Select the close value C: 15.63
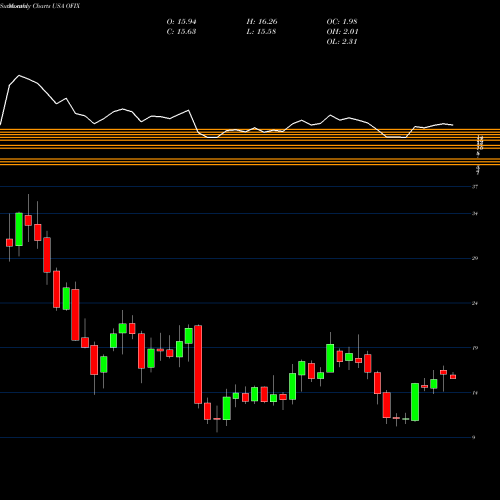This screenshot has width=500, height=500. coord(181,32)
